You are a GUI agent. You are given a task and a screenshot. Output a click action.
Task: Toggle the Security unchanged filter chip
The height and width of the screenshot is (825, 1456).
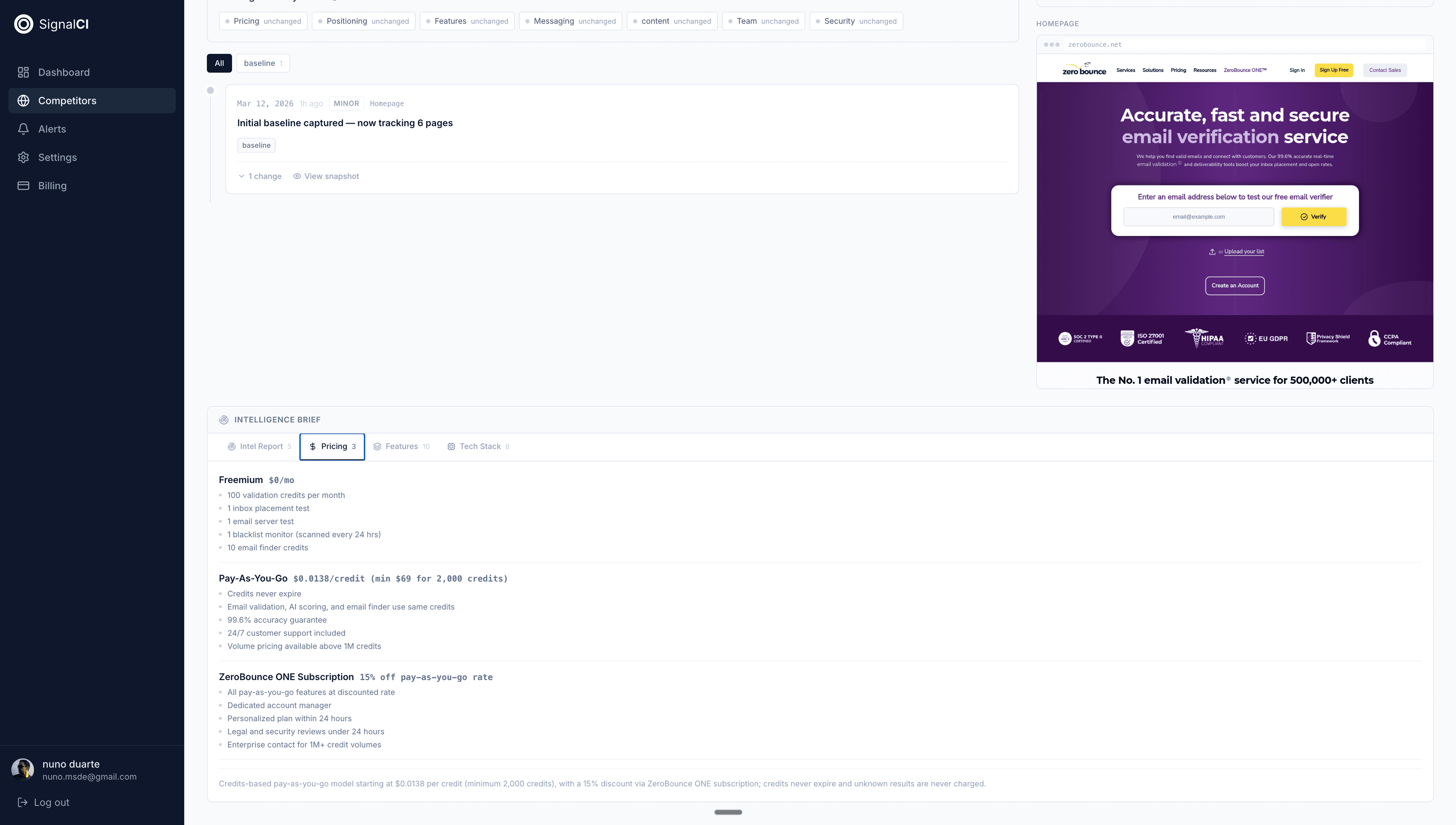tap(855, 21)
